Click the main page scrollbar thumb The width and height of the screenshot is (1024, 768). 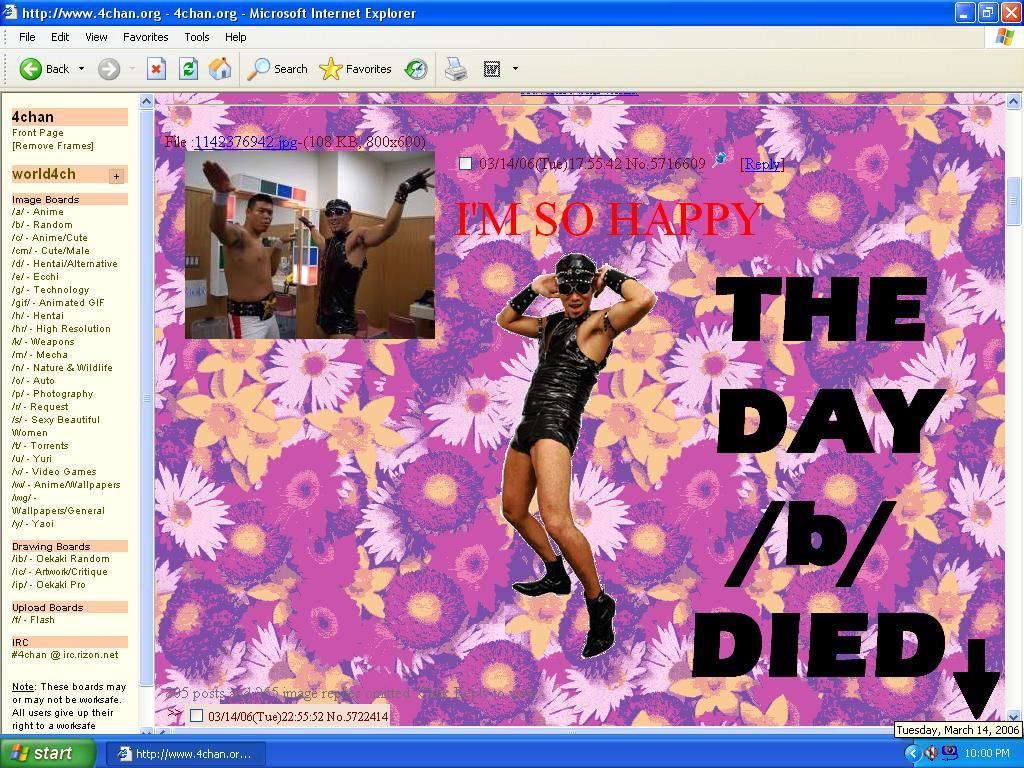tap(1013, 201)
